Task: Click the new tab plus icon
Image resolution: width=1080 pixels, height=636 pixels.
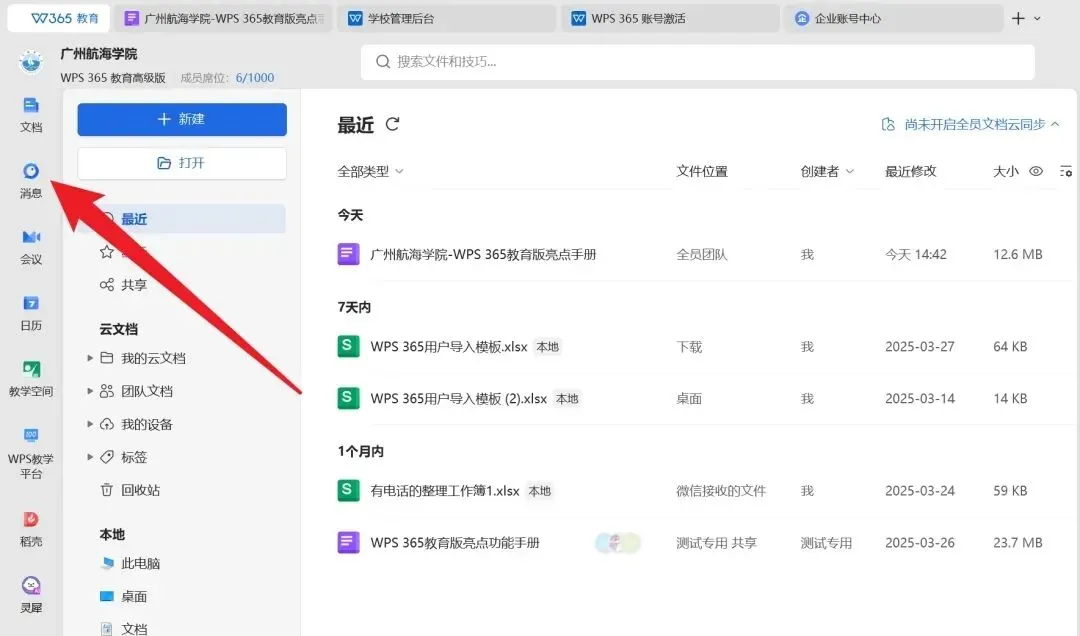Action: tap(1018, 19)
